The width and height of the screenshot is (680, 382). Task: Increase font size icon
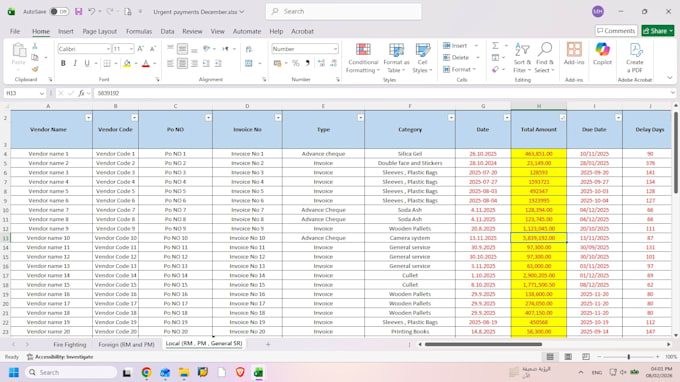coord(141,49)
